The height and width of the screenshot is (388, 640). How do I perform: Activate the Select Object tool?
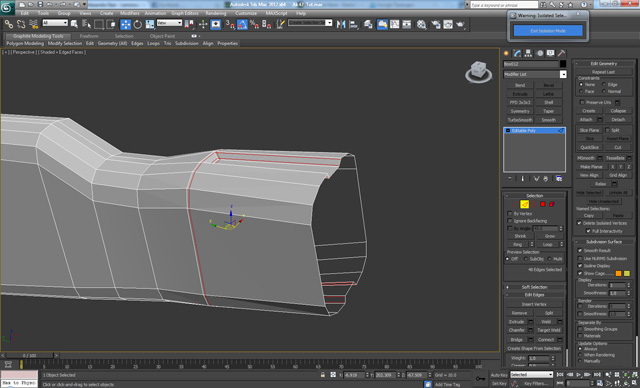coord(74,24)
